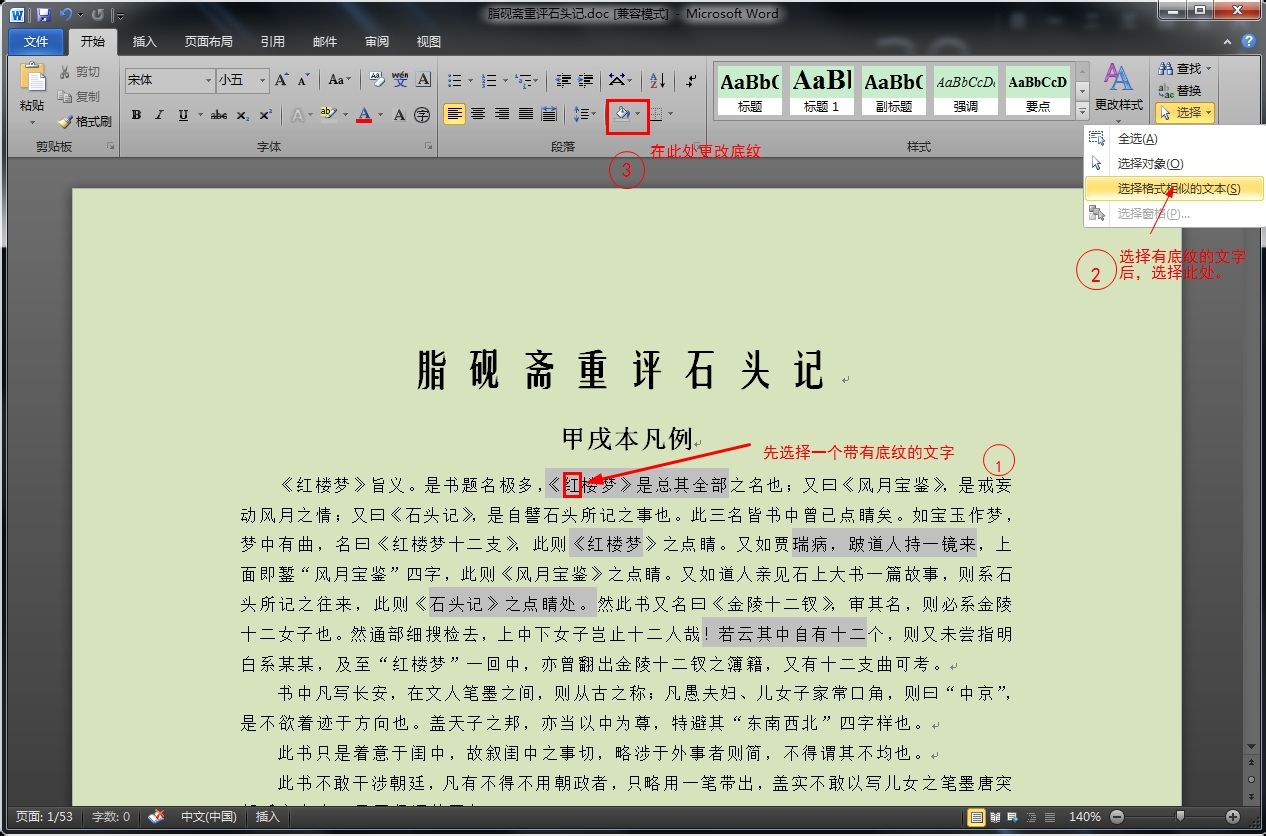The width and height of the screenshot is (1266, 836).
Task: Toggle italic formatting
Action: coord(160,115)
